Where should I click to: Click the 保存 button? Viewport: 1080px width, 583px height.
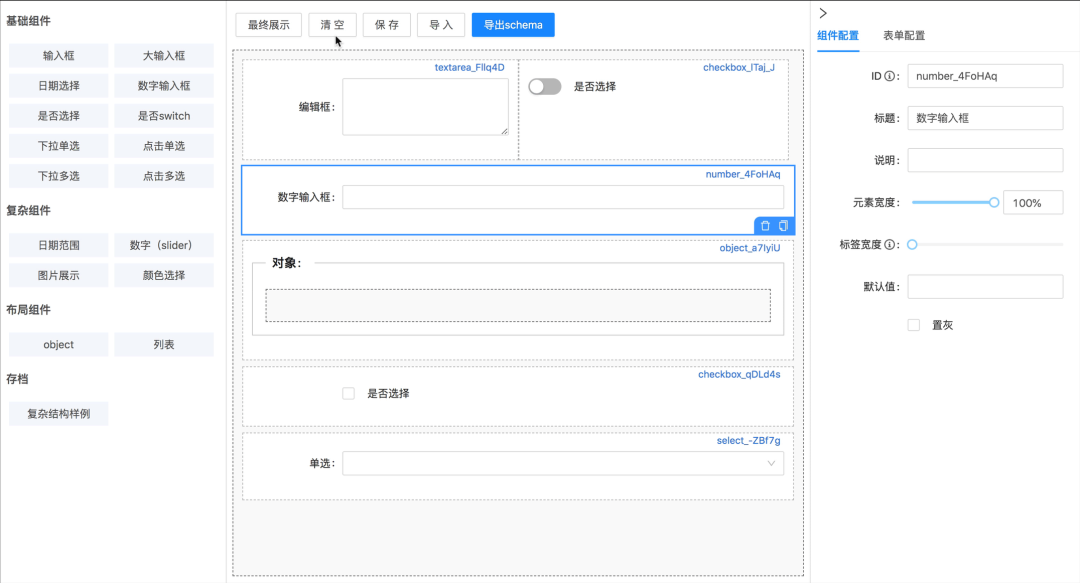pyautogui.click(x=386, y=25)
